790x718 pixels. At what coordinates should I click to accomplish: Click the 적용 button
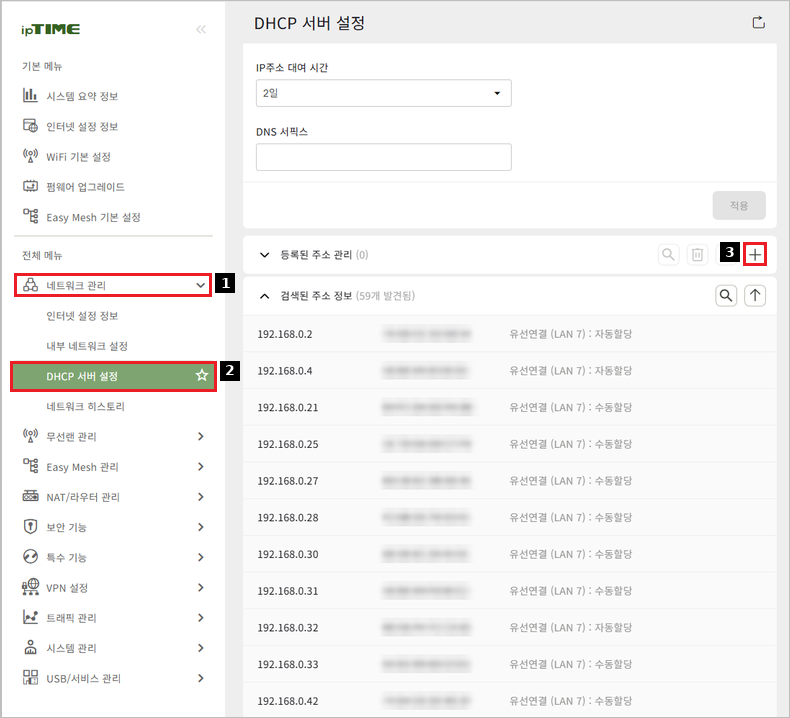(739, 205)
